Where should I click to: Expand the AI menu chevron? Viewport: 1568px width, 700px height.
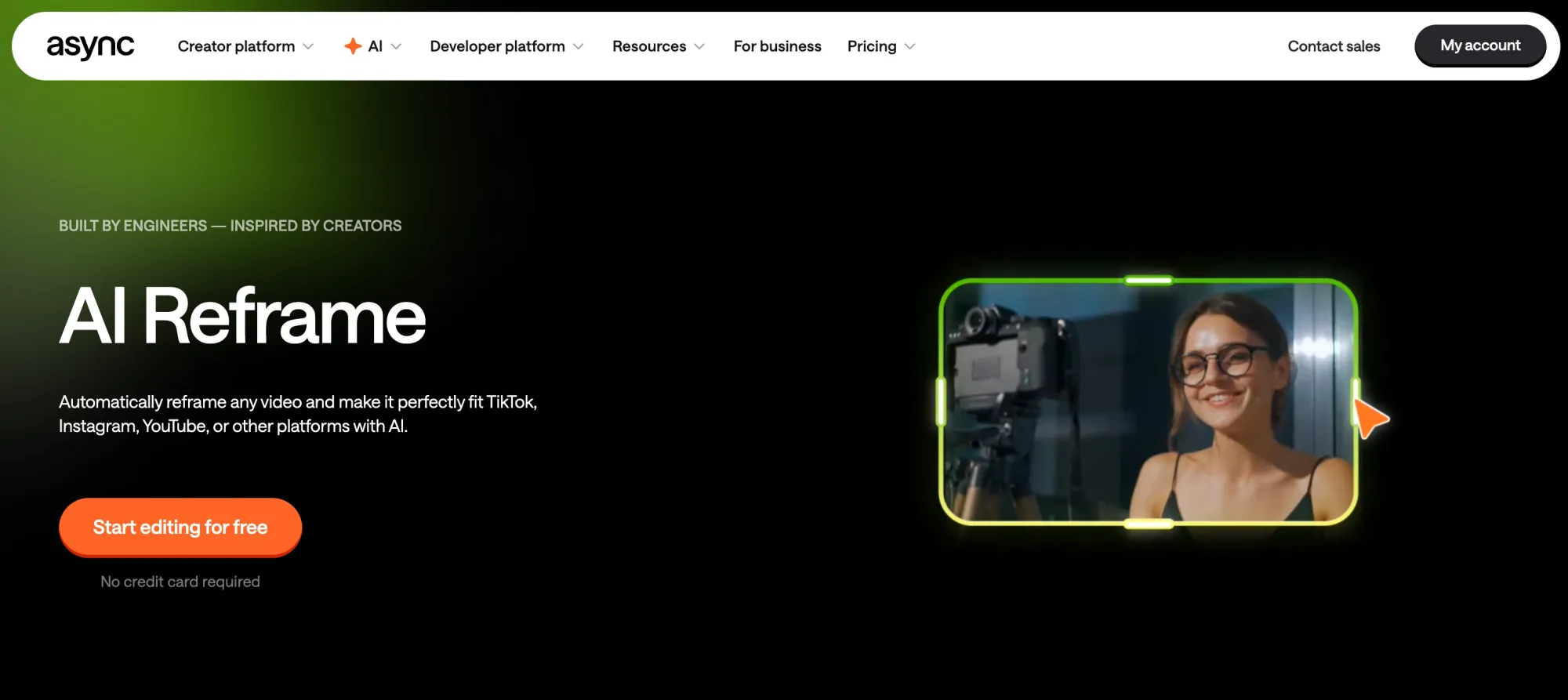point(396,46)
